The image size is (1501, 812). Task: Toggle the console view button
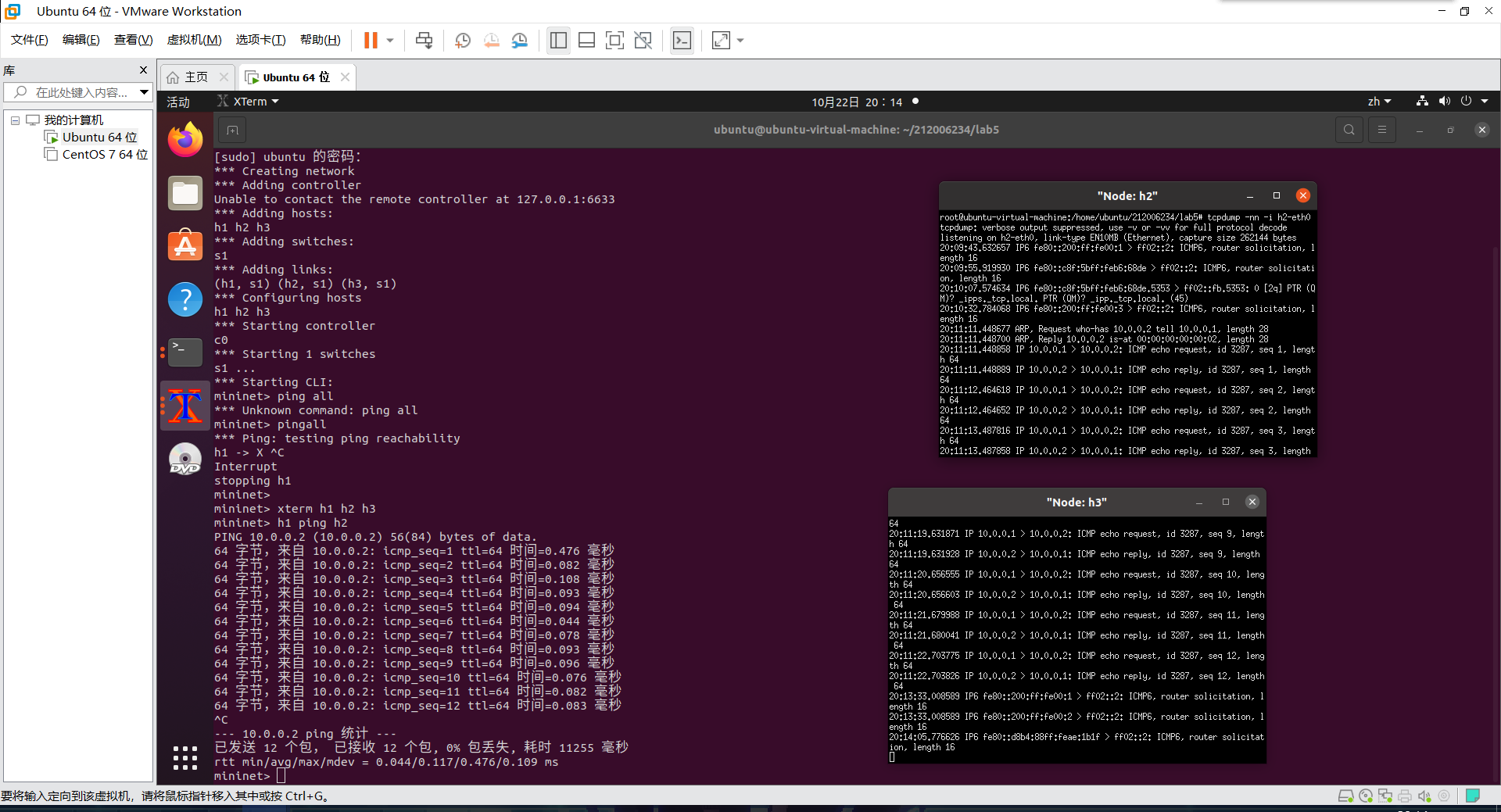pos(682,40)
